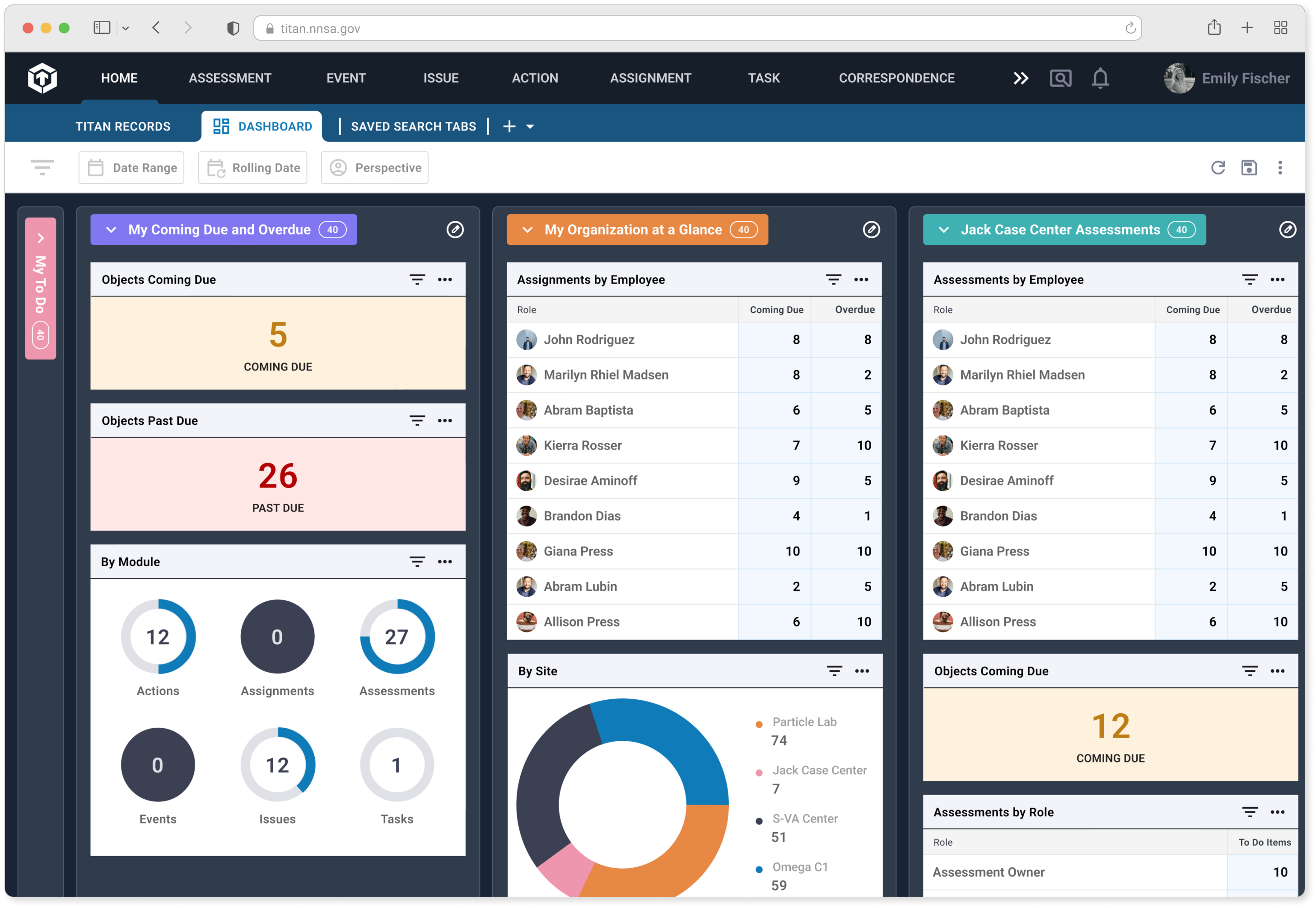This screenshot has height=908, width=1316.
Task: Select the Dashboard tab
Action: [x=262, y=126]
